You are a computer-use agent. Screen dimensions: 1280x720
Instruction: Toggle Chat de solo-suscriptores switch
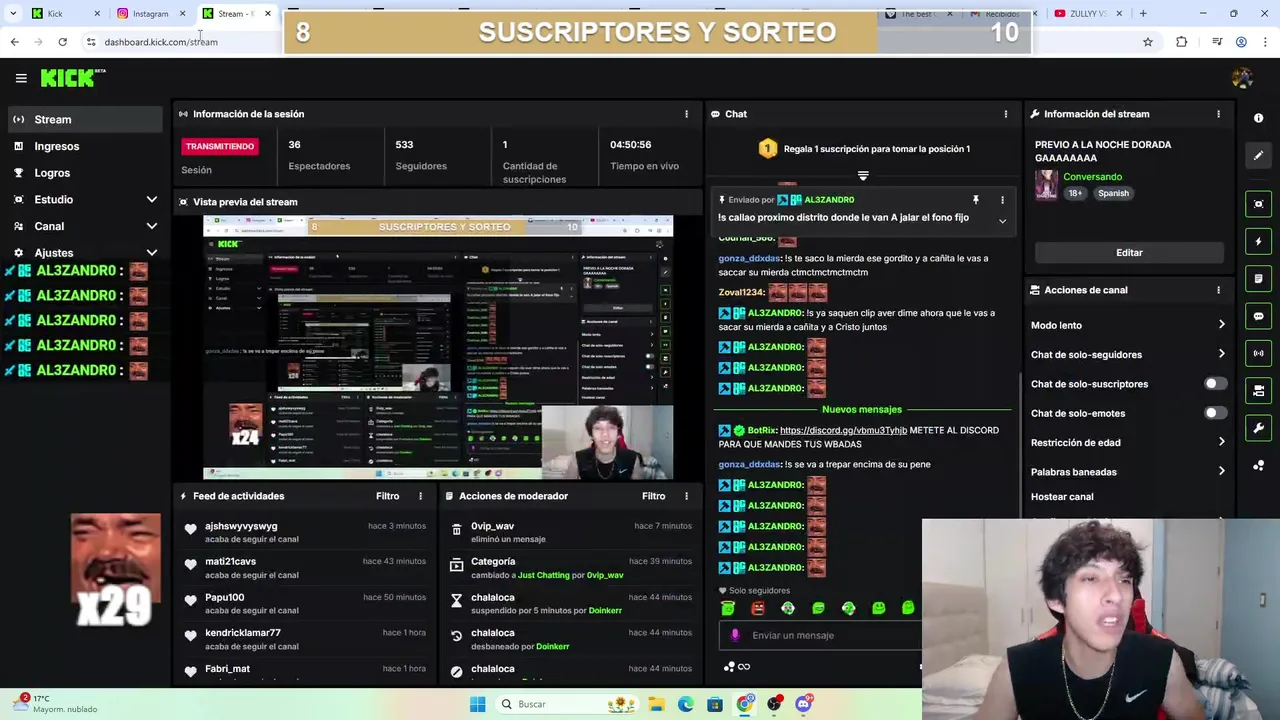pos(1214,384)
